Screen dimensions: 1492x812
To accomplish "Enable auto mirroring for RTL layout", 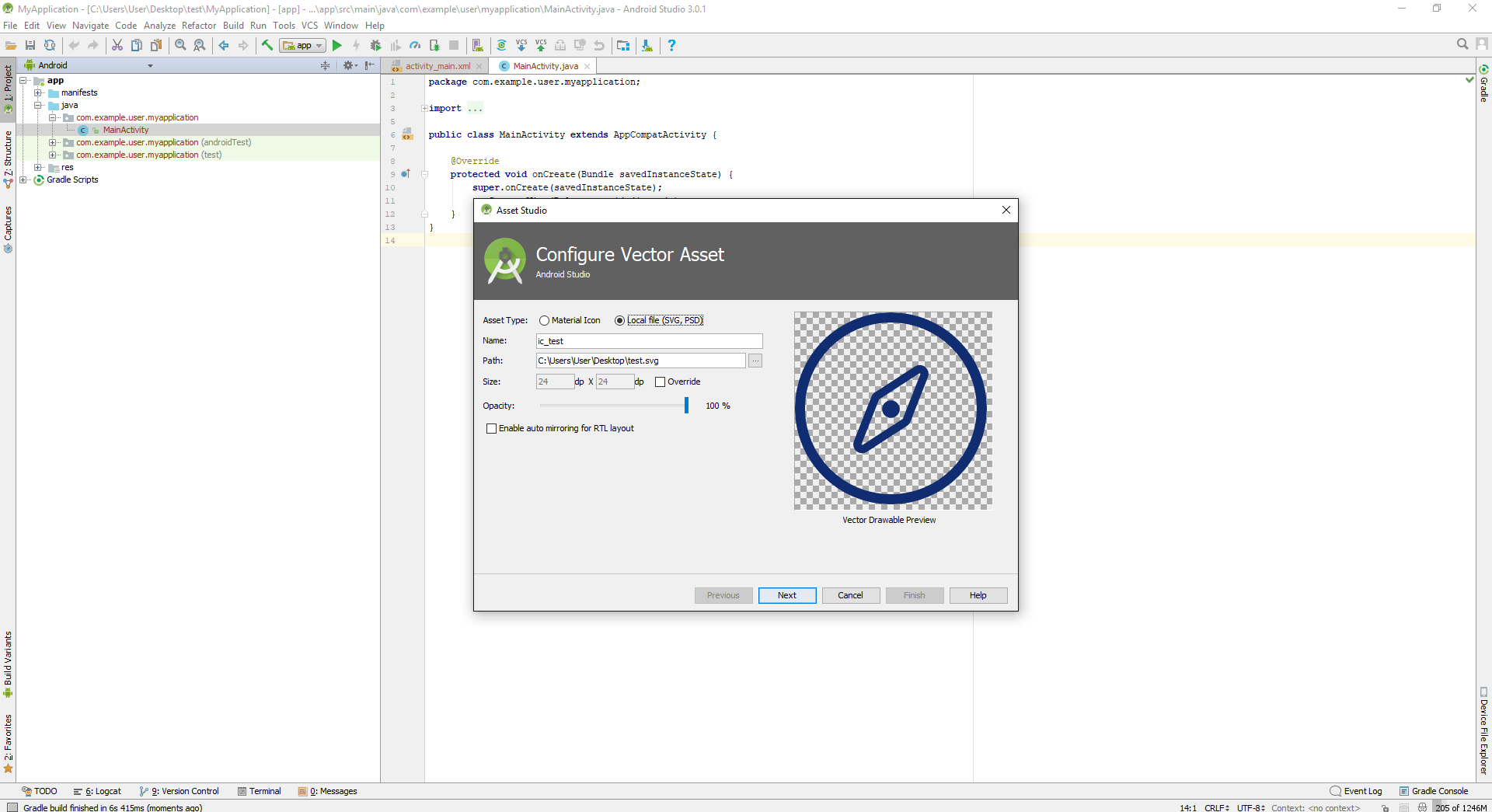I will (491, 429).
